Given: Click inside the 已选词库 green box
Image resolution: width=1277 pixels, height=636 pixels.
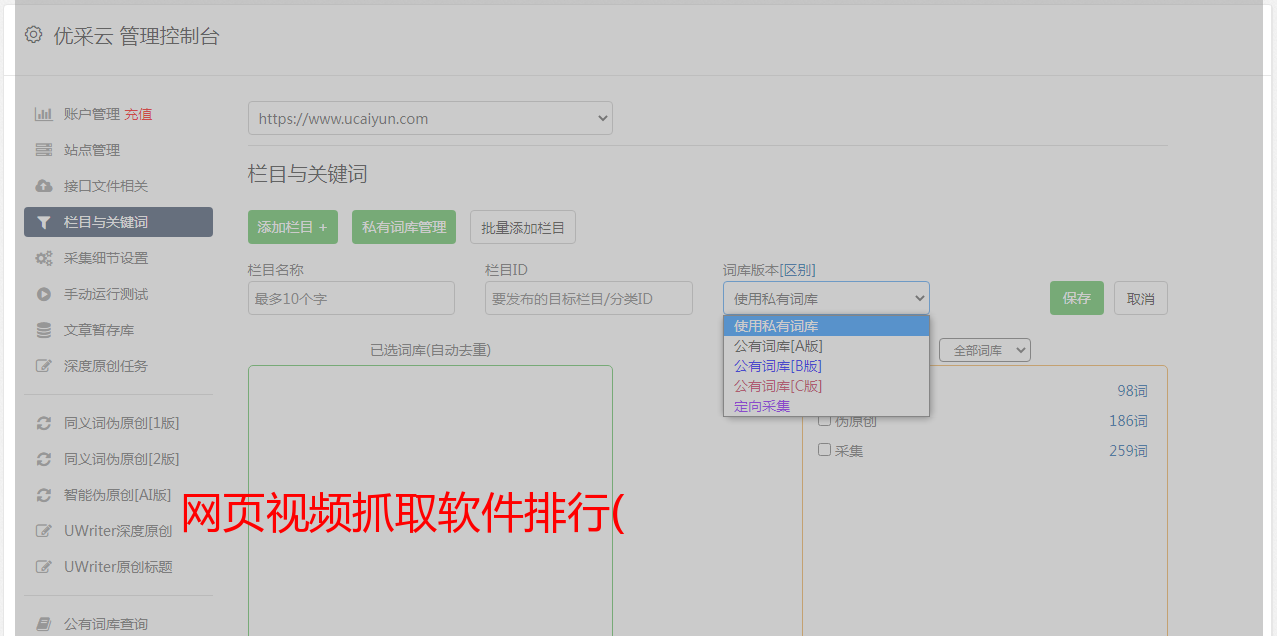Looking at the screenshot, I should tap(430, 500).
